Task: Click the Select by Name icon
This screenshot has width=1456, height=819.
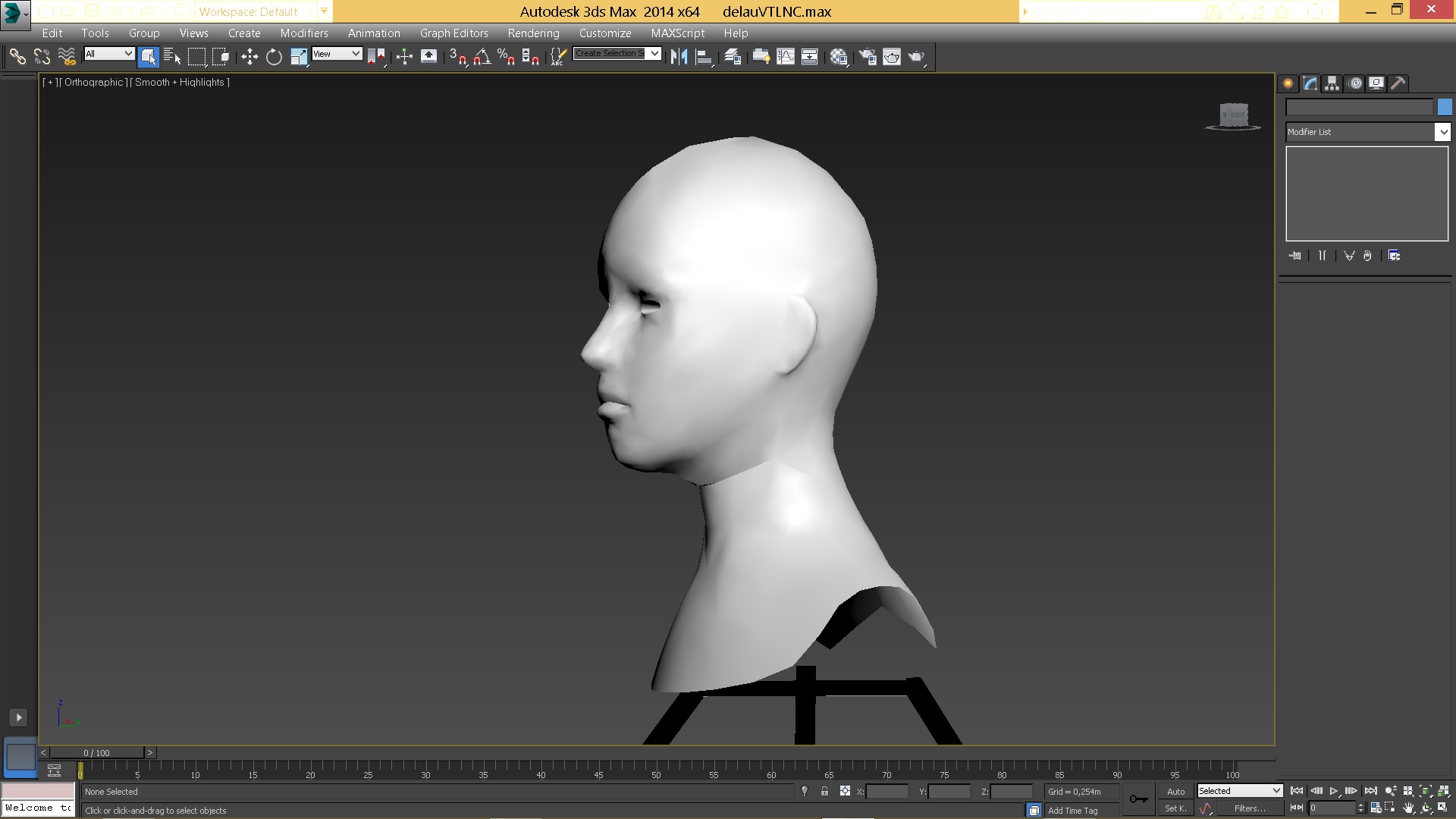Action: click(172, 57)
